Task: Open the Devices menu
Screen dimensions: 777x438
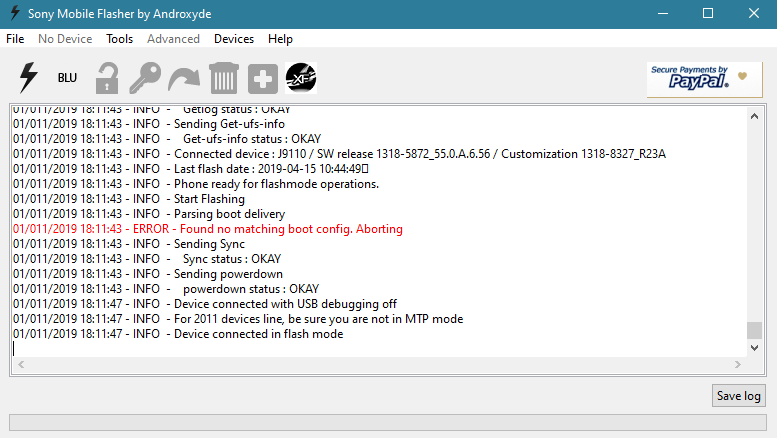Action: coord(234,39)
